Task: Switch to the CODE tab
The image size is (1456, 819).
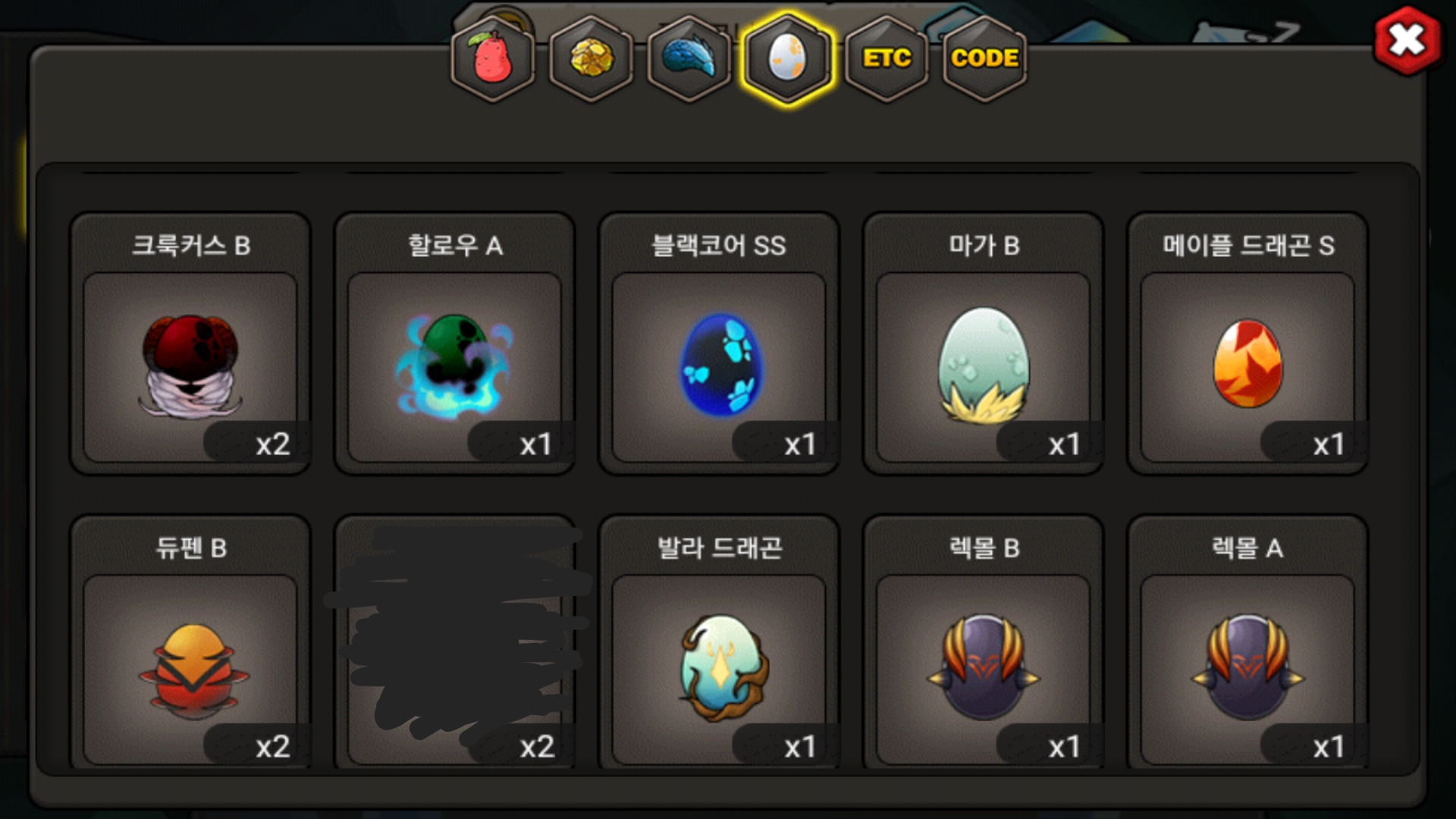Action: [984, 58]
